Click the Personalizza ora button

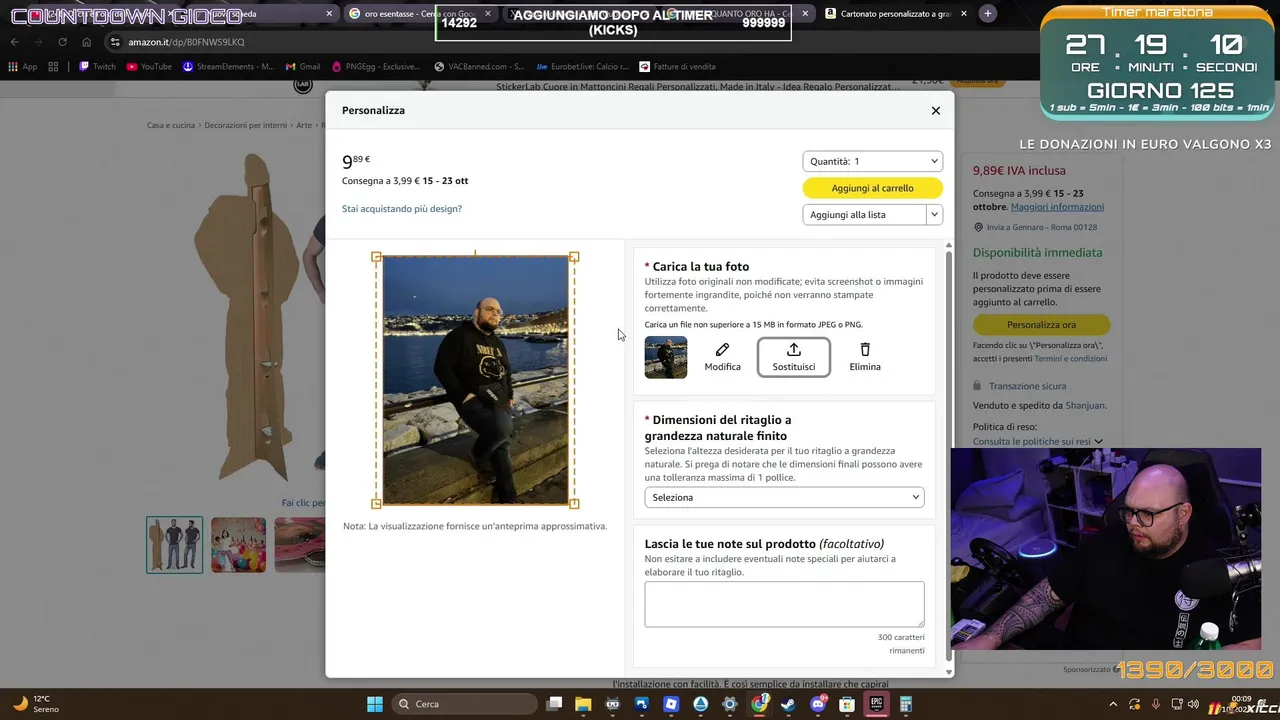point(1041,325)
